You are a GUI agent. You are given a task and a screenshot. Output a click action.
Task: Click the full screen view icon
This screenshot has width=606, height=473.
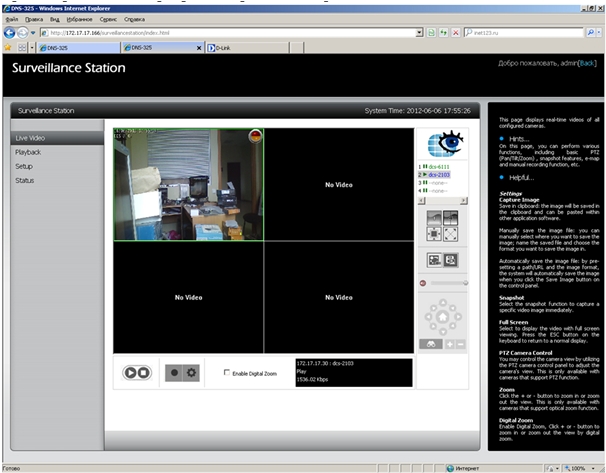450,234
